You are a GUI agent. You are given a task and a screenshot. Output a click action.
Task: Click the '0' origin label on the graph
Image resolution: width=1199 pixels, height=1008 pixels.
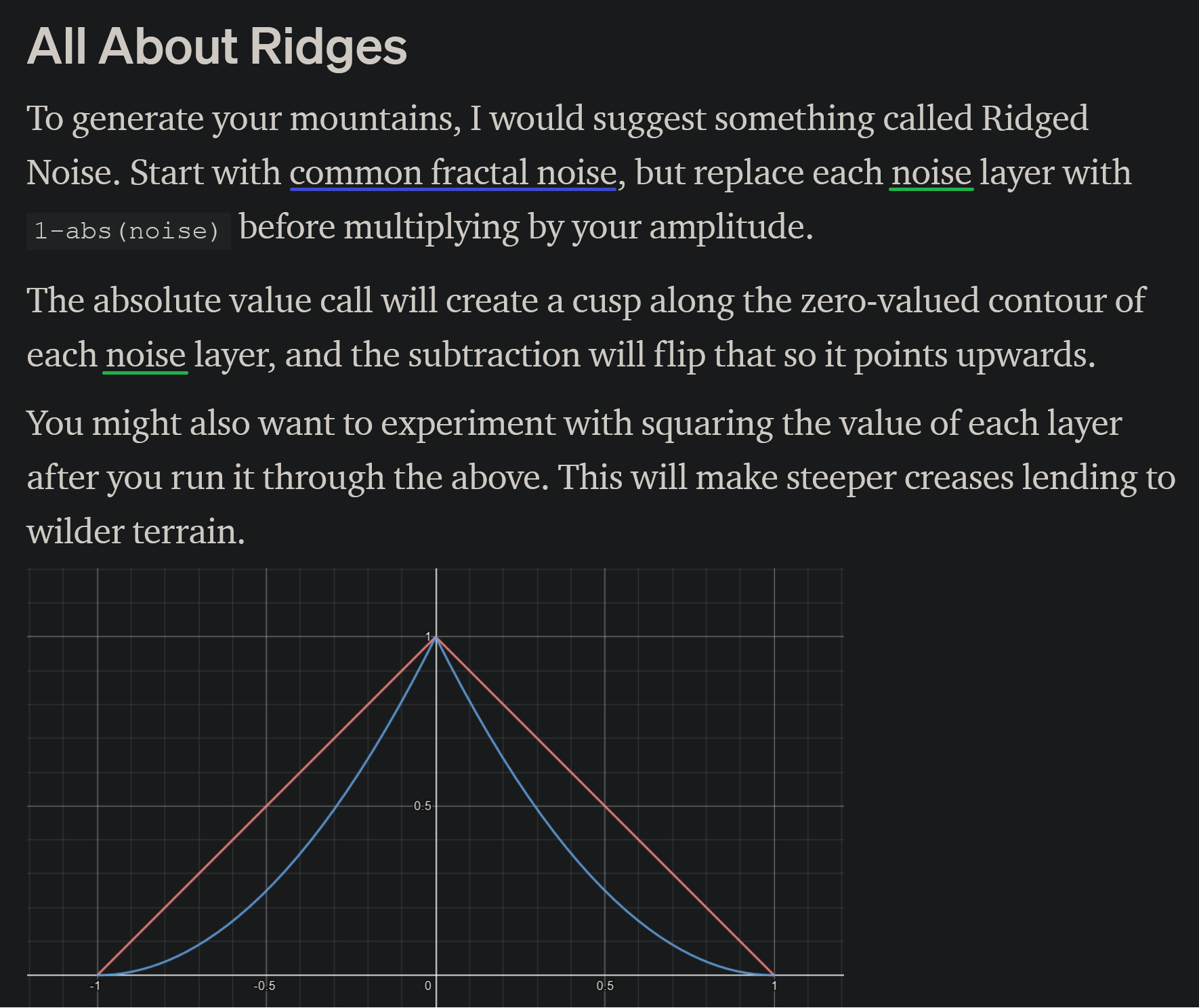click(428, 986)
